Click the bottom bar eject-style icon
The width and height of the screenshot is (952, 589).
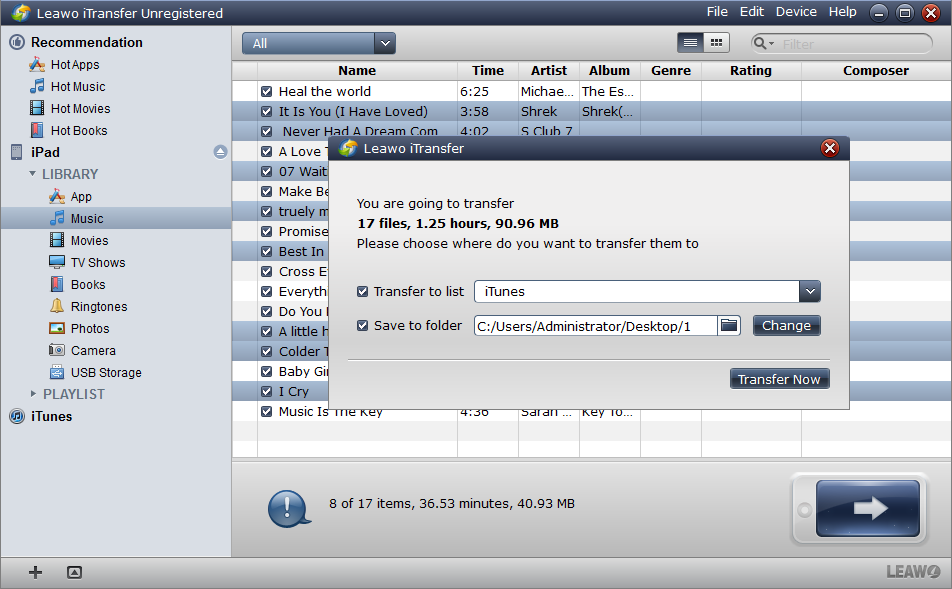coord(75,572)
